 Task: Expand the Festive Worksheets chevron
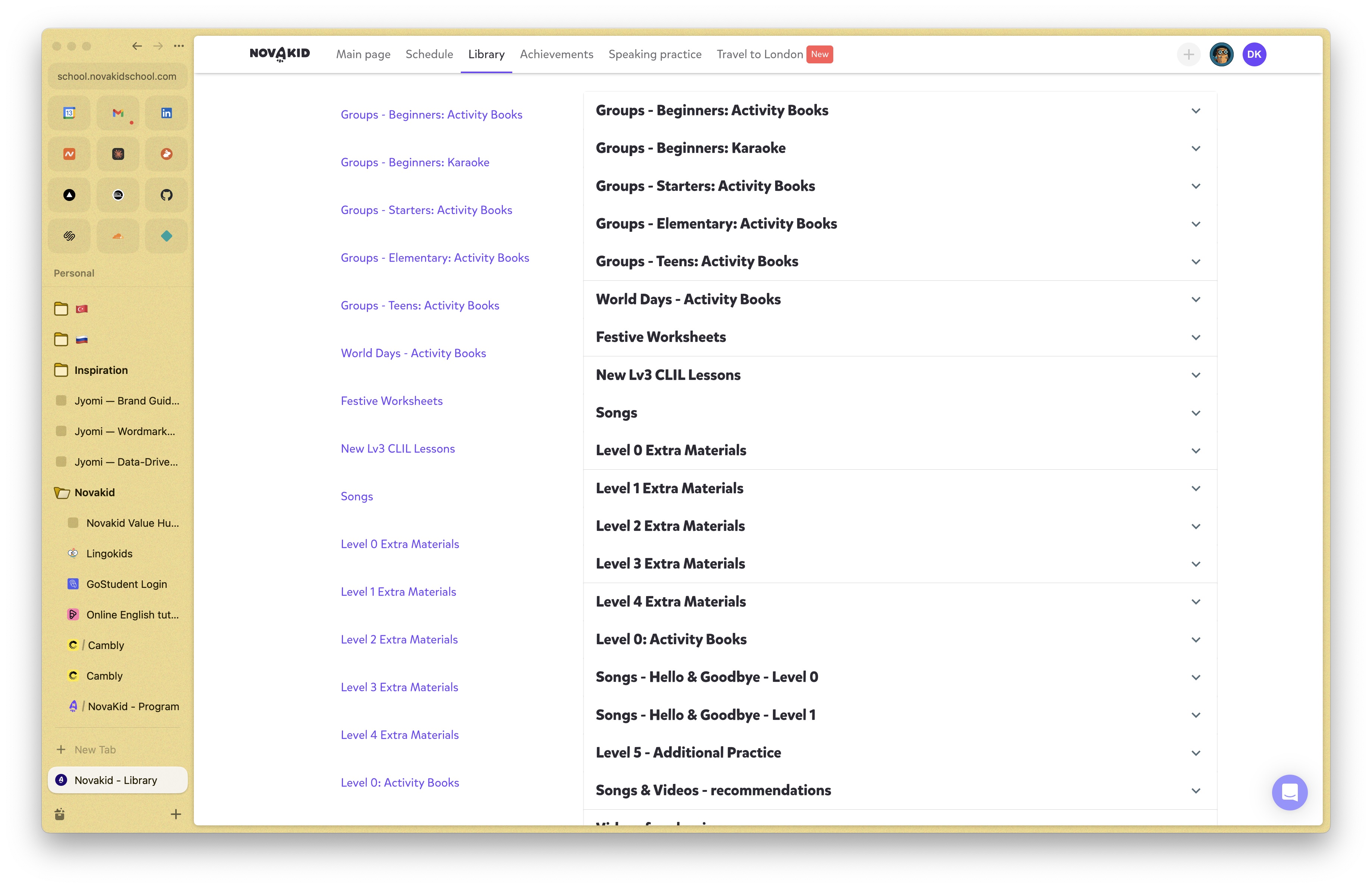coord(1196,338)
